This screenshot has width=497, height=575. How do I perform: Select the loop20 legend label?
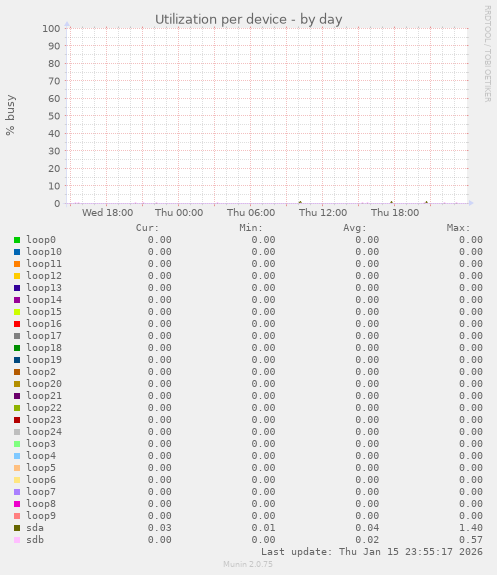(44, 384)
